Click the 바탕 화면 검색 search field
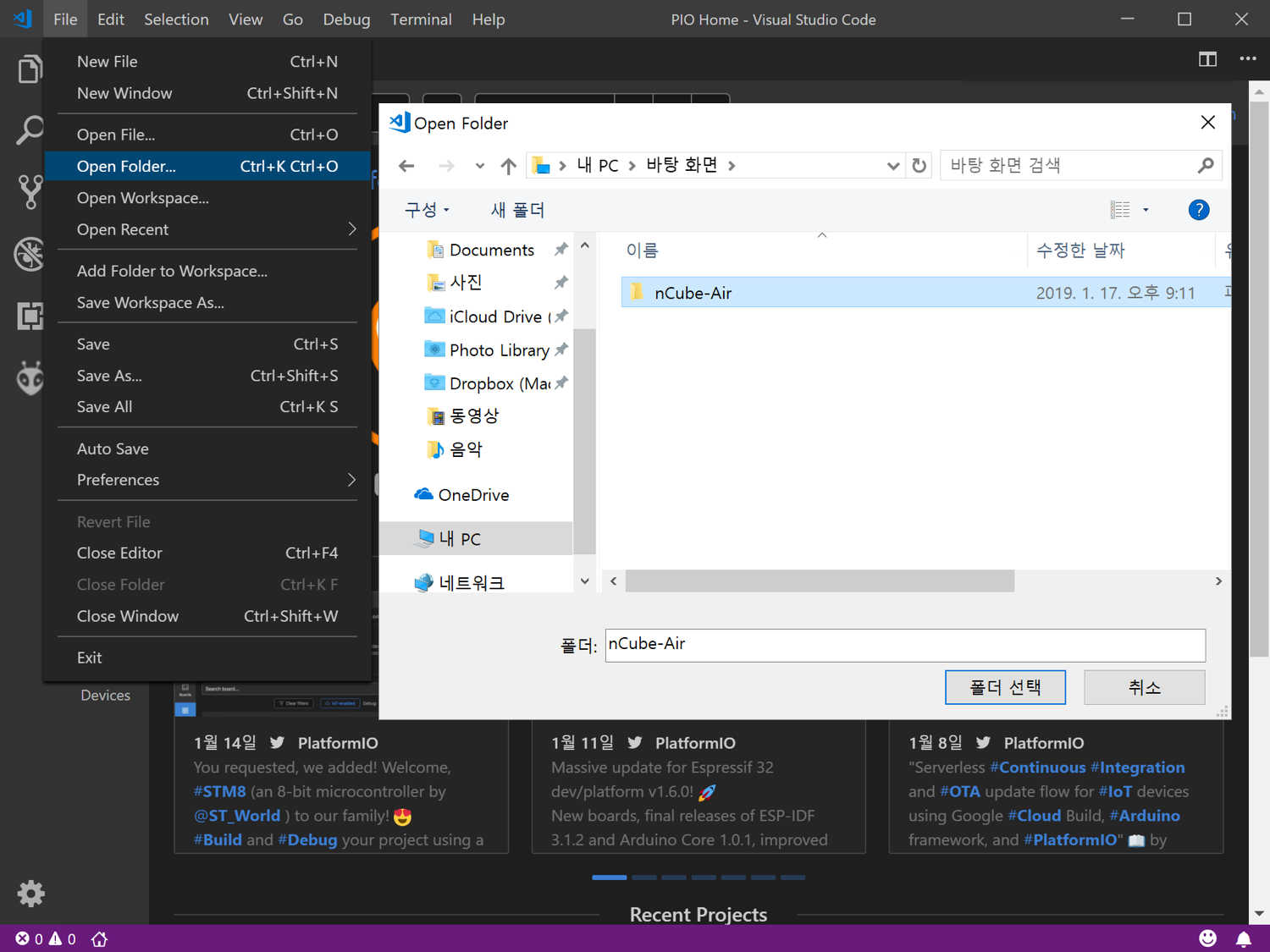Image resolution: width=1270 pixels, height=952 pixels. pos(1081,166)
